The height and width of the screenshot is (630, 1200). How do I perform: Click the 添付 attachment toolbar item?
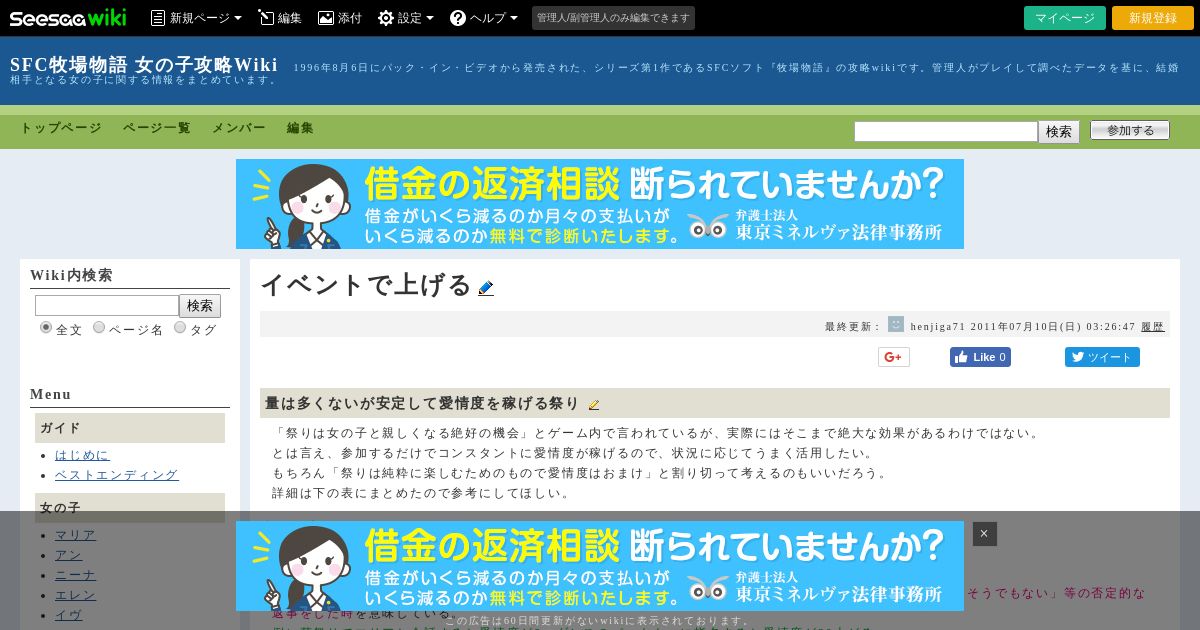(x=340, y=18)
